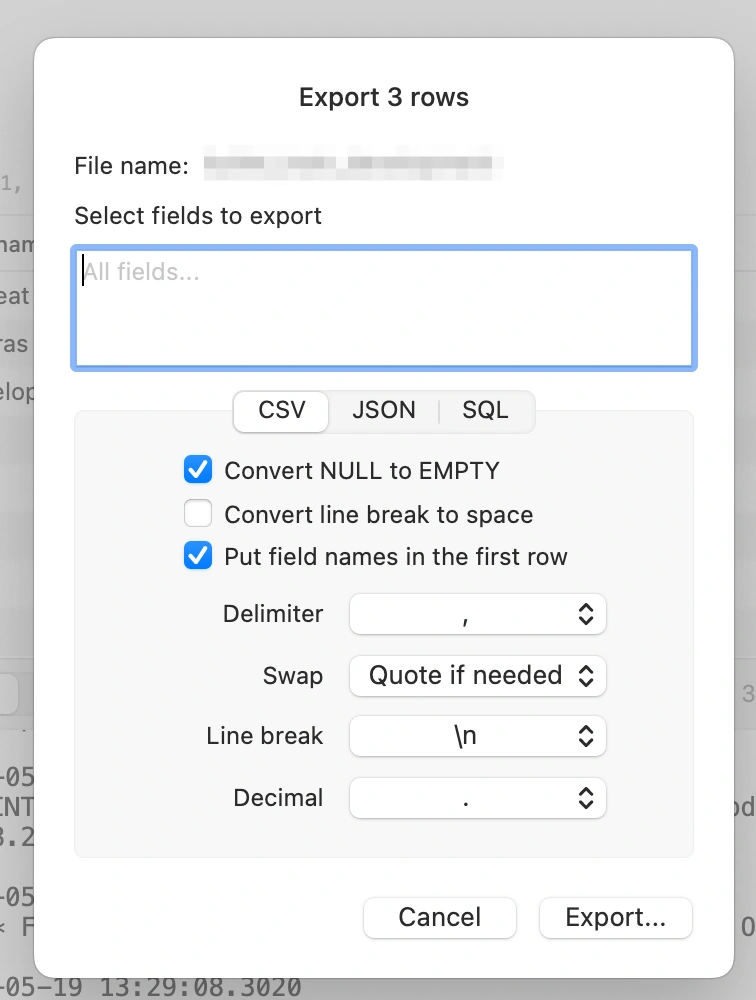
Task: Click the Export... button
Action: 616,917
